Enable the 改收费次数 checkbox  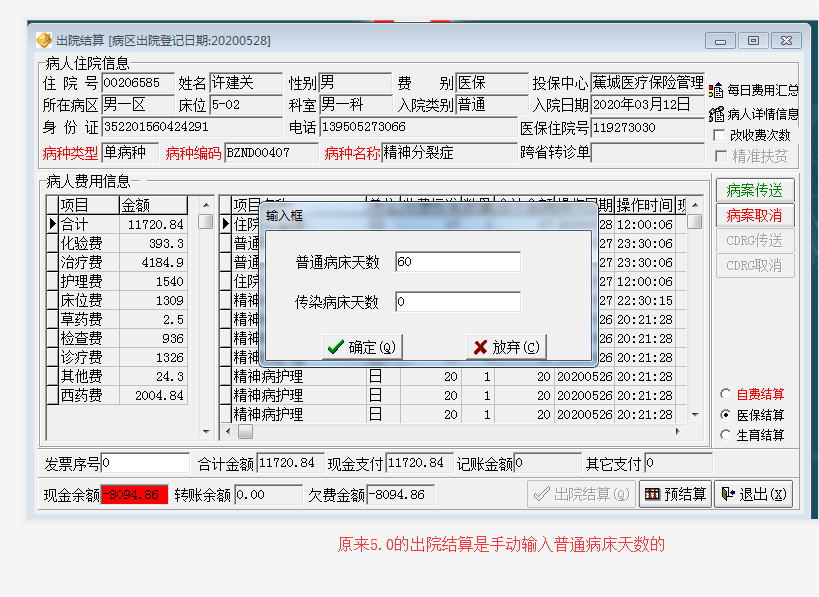[719, 135]
